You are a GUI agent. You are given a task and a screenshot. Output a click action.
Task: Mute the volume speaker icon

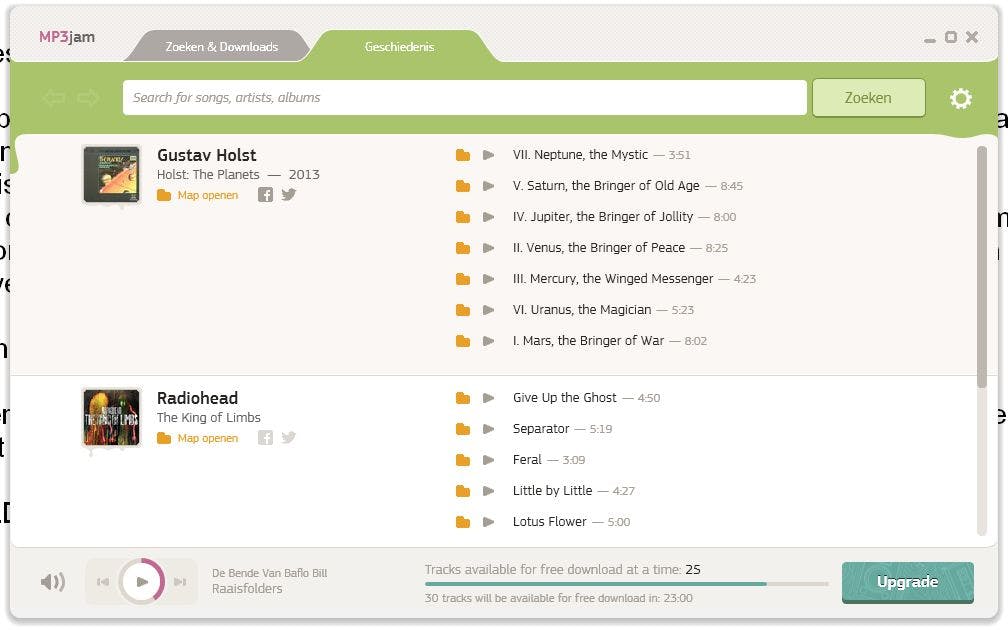tap(52, 582)
